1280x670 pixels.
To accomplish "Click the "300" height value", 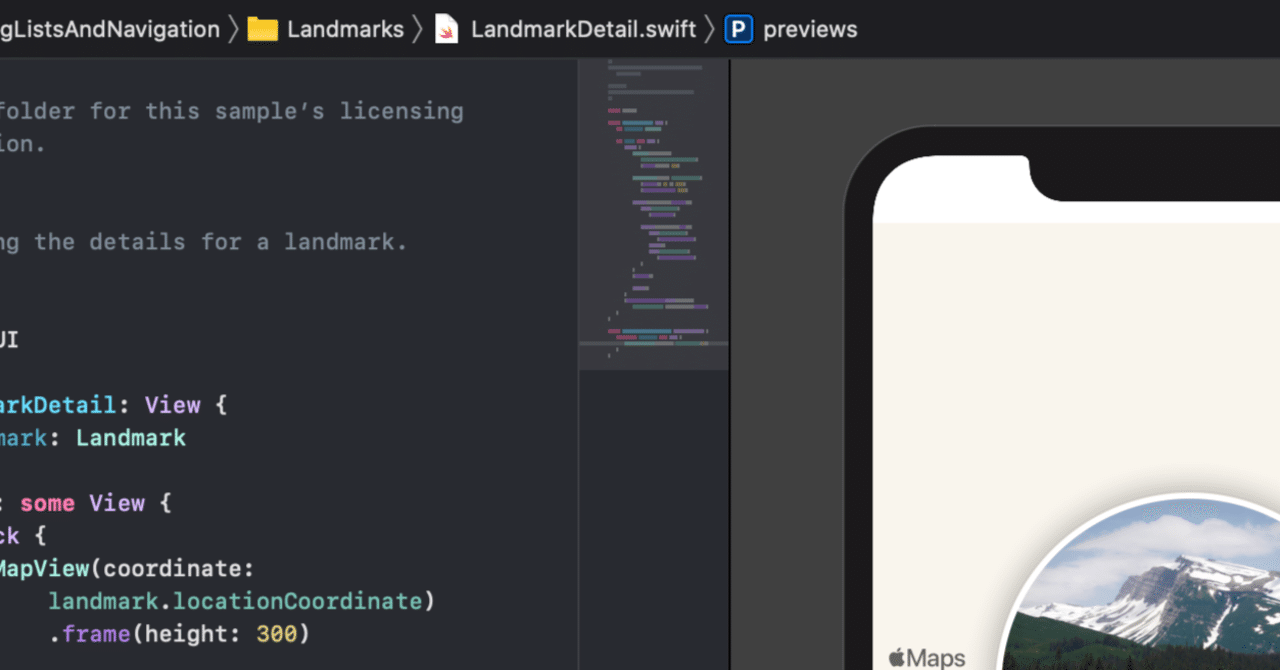I will 277,634.
